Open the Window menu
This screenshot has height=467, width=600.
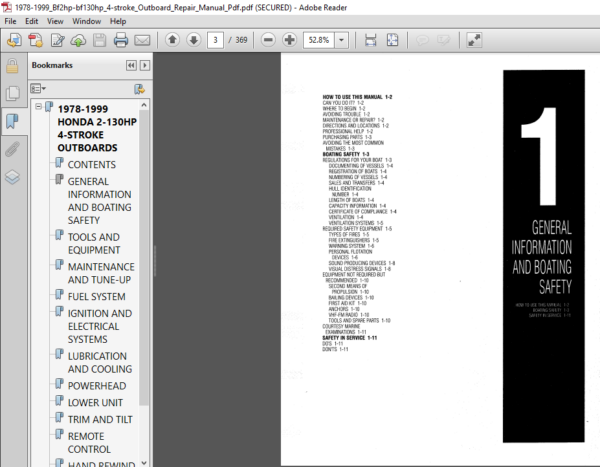coord(87,21)
